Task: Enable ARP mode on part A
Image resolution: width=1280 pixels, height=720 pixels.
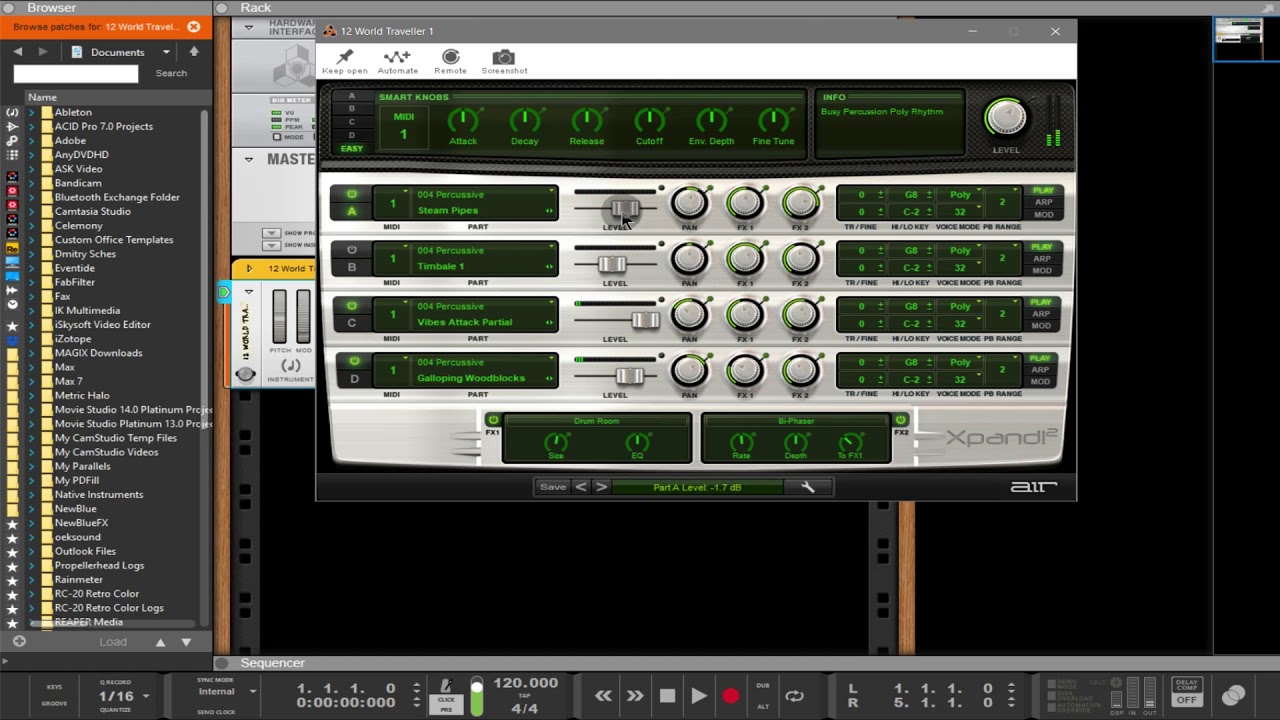Action: click(1043, 203)
